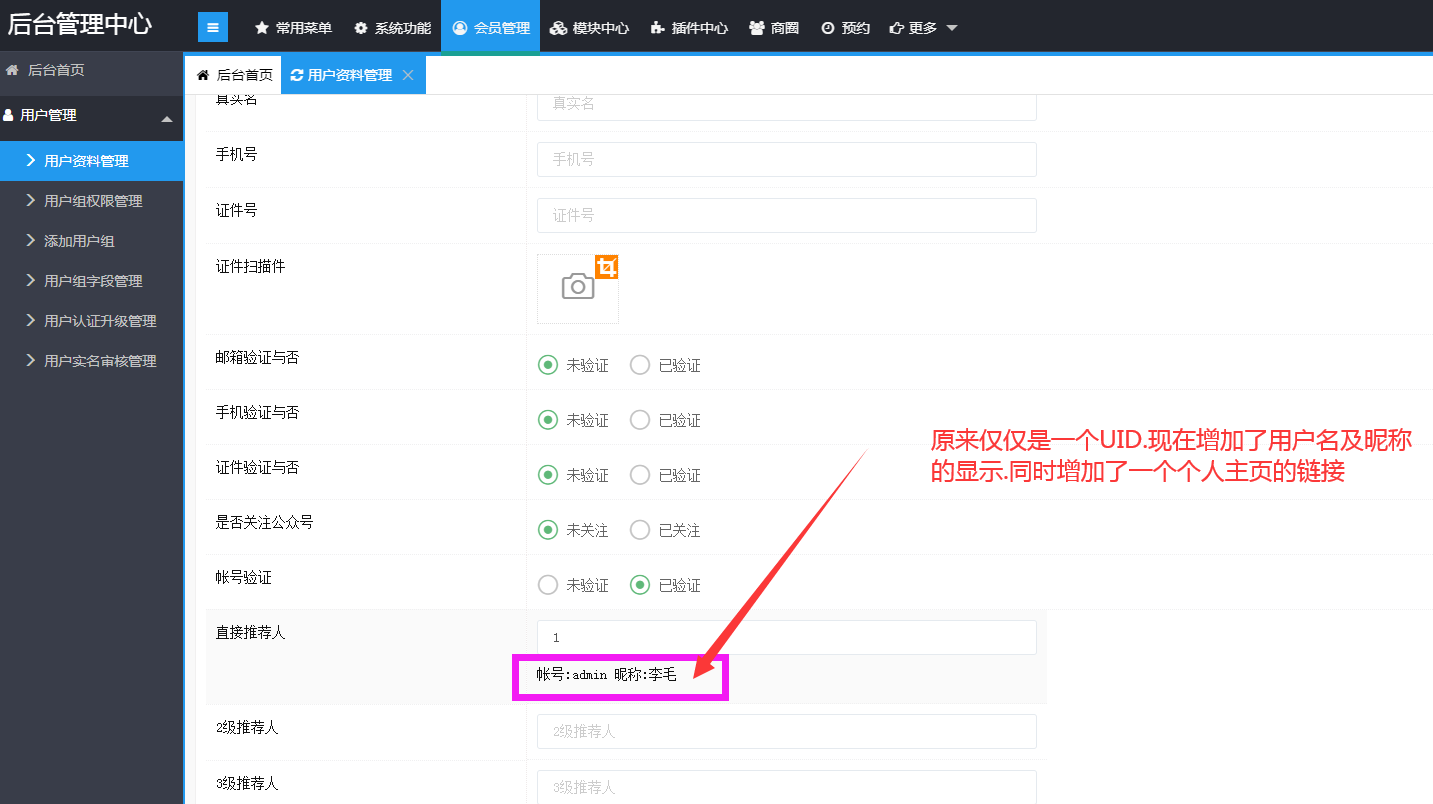Select 未验证 for 帐号验证
1433x804 pixels.
(548, 585)
